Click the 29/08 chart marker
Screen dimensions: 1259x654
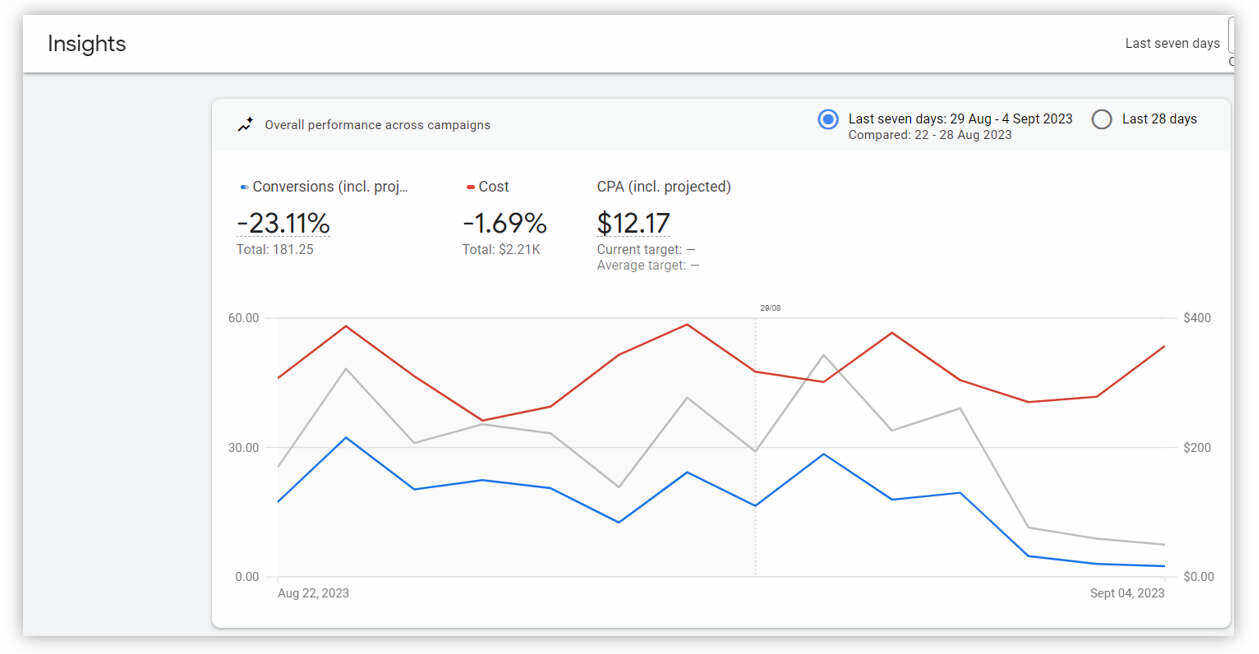(770, 308)
